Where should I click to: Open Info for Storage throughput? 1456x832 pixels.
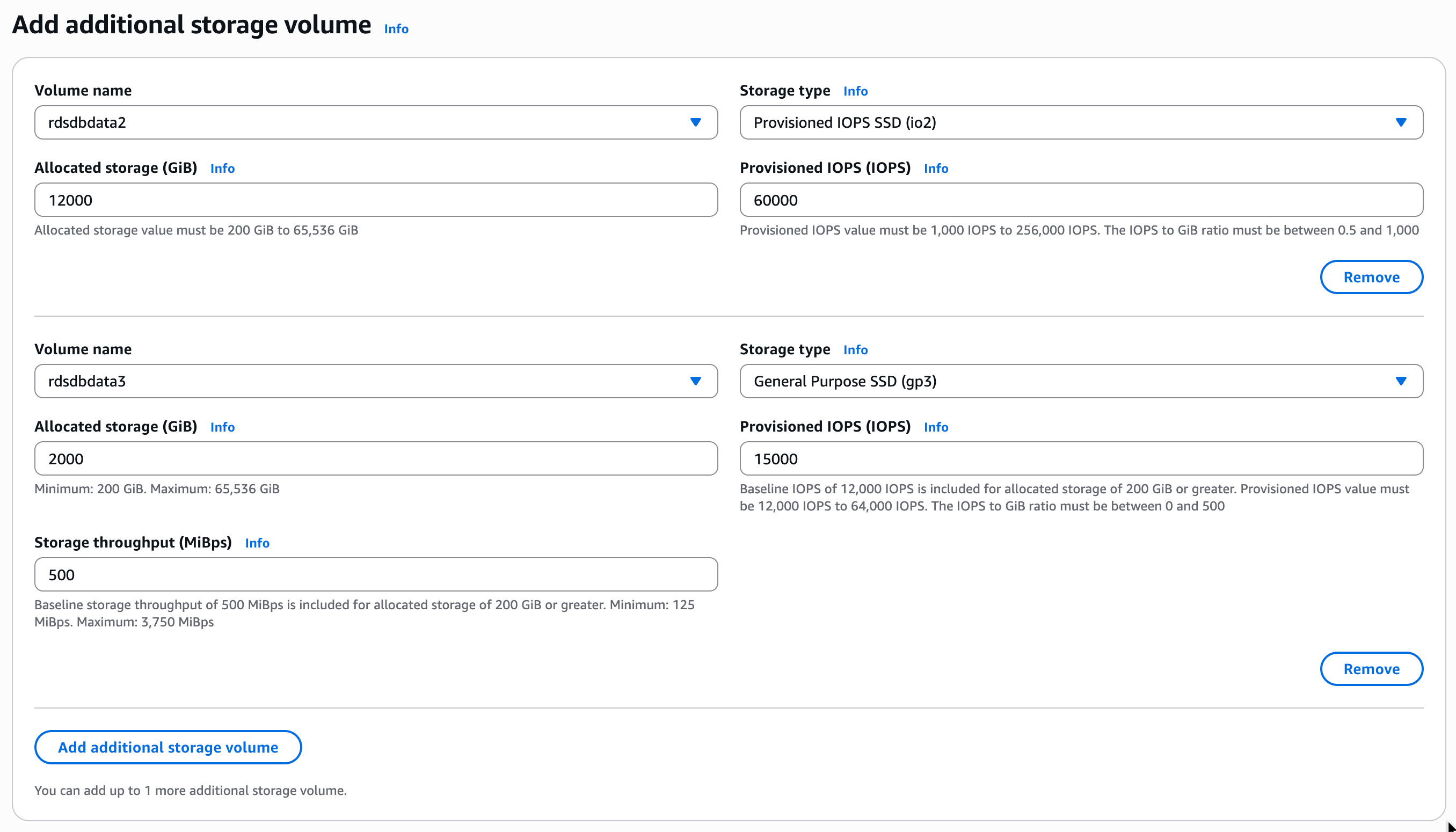pyautogui.click(x=257, y=543)
